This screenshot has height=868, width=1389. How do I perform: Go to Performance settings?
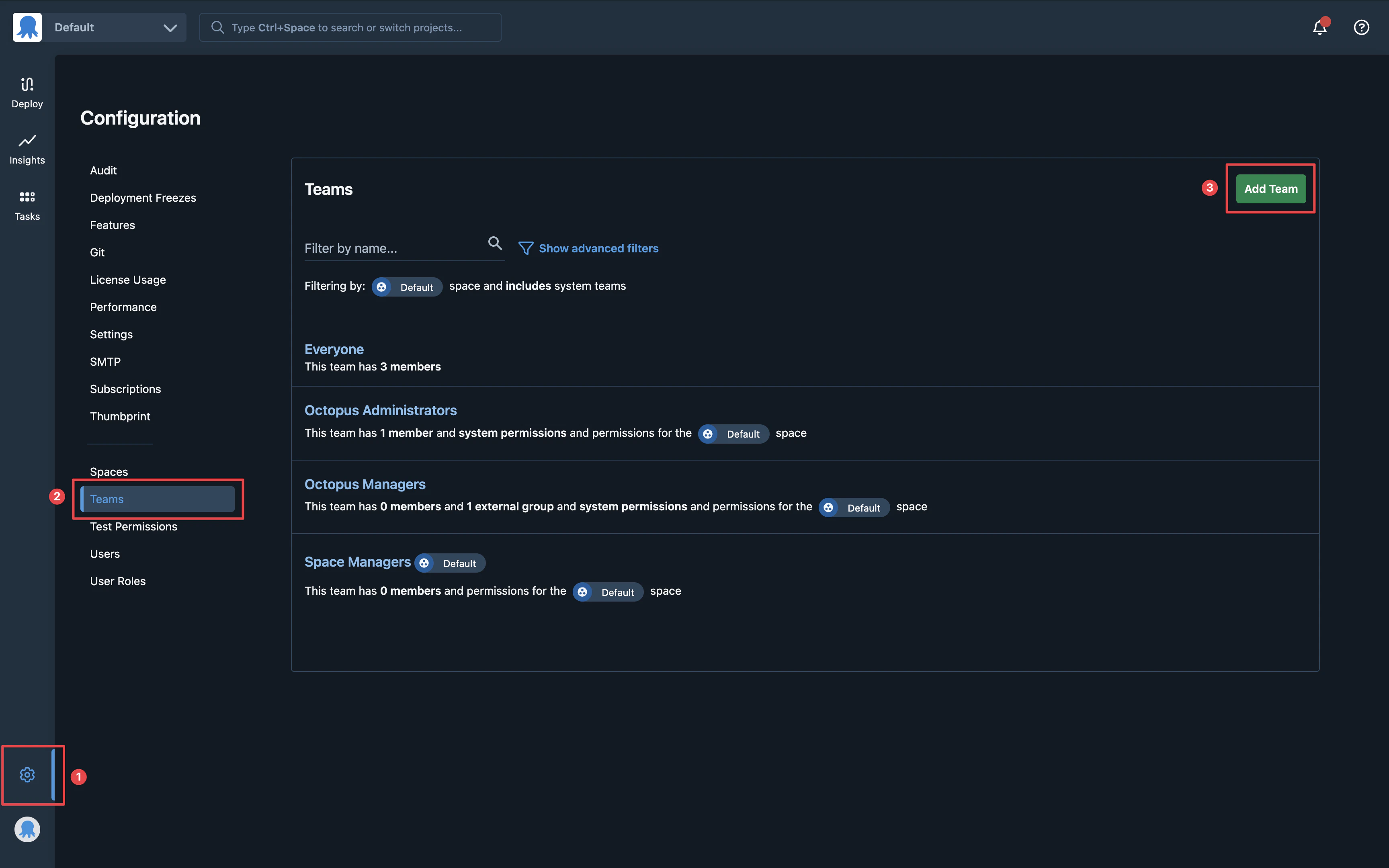pos(123,307)
